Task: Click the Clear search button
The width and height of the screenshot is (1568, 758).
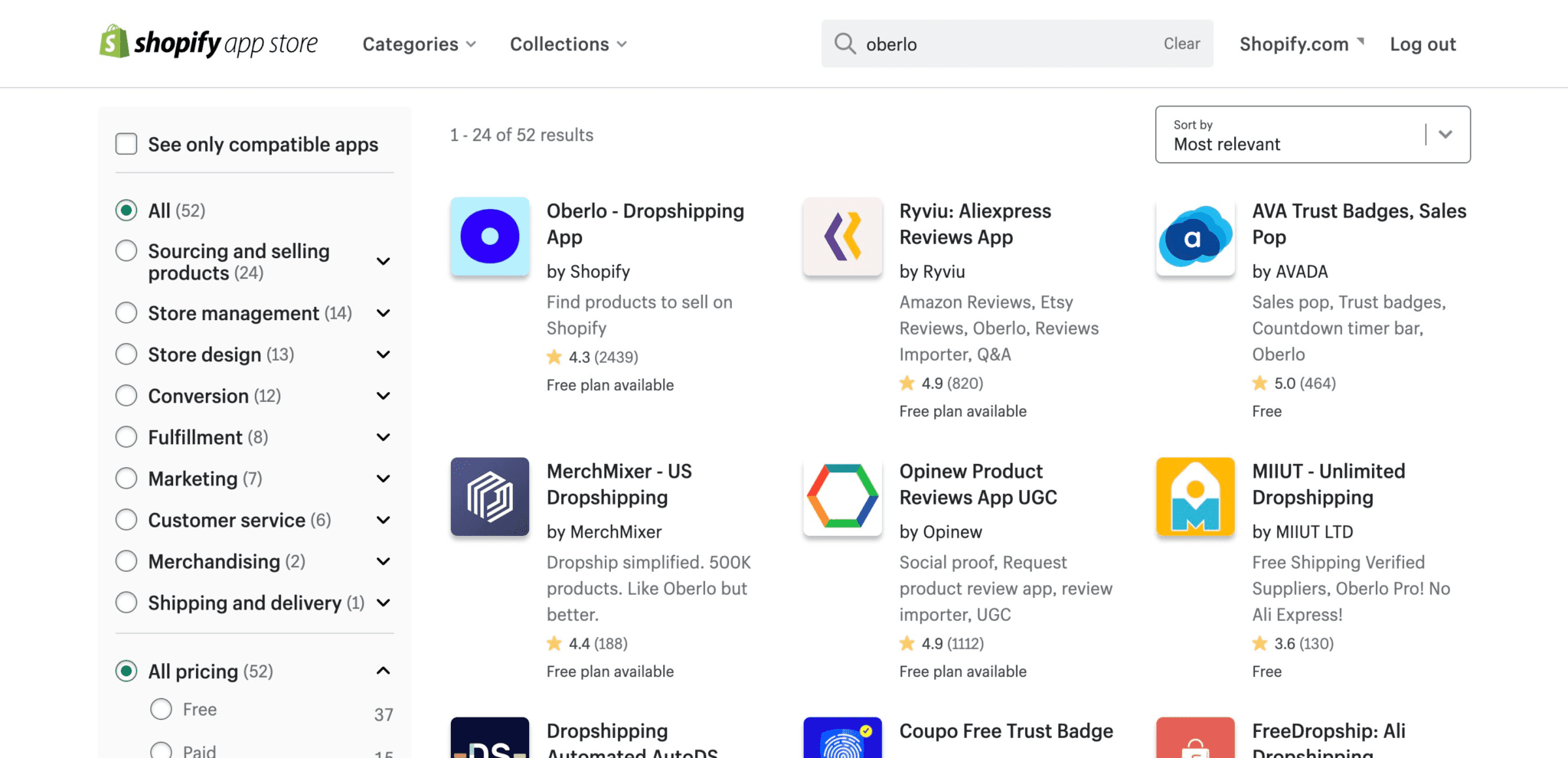Action: [x=1181, y=44]
